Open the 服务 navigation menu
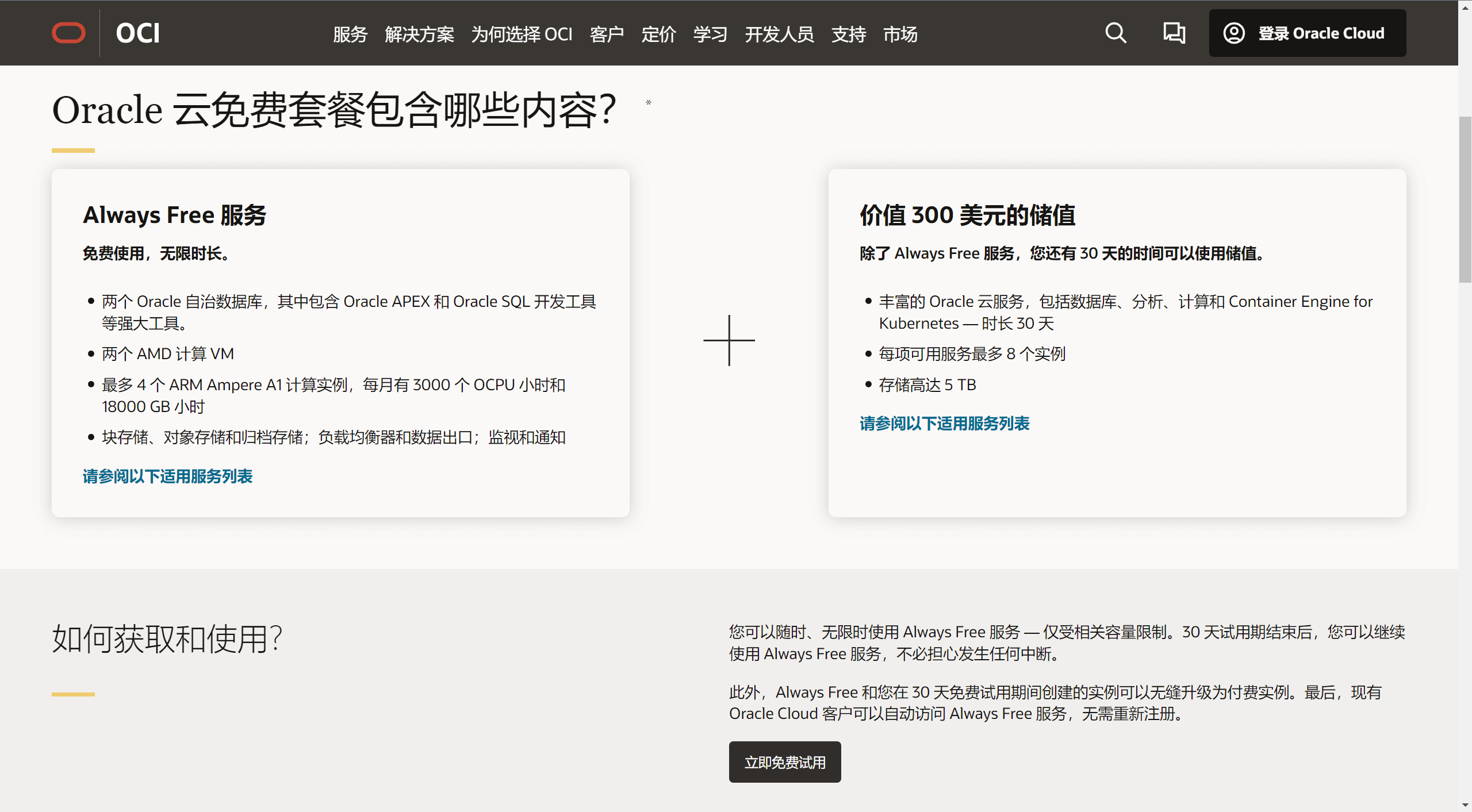Image resolution: width=1472 pixels, height=812 pixels. click(350, 34)
